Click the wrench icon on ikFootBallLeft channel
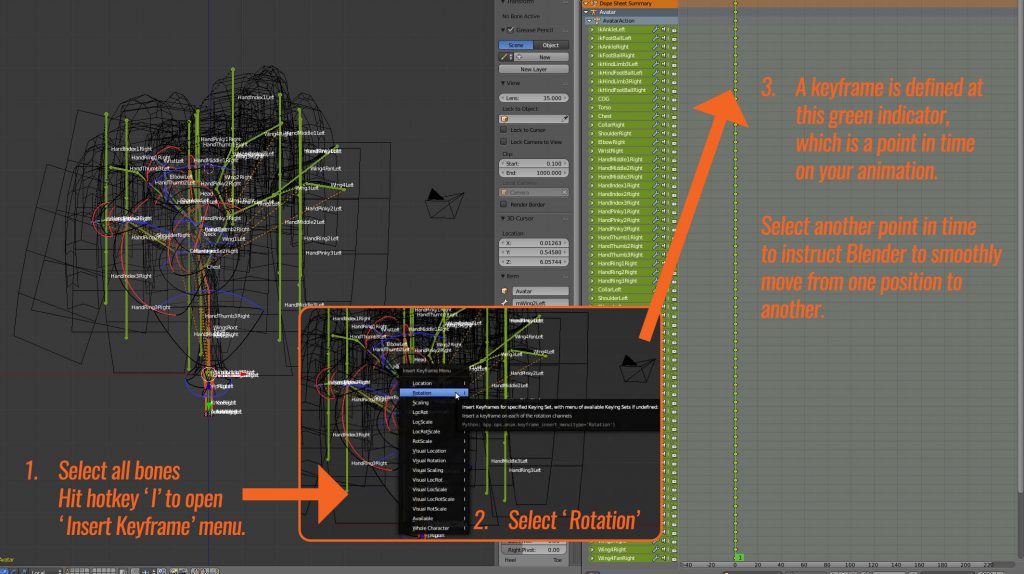 [x=655, y=38]
